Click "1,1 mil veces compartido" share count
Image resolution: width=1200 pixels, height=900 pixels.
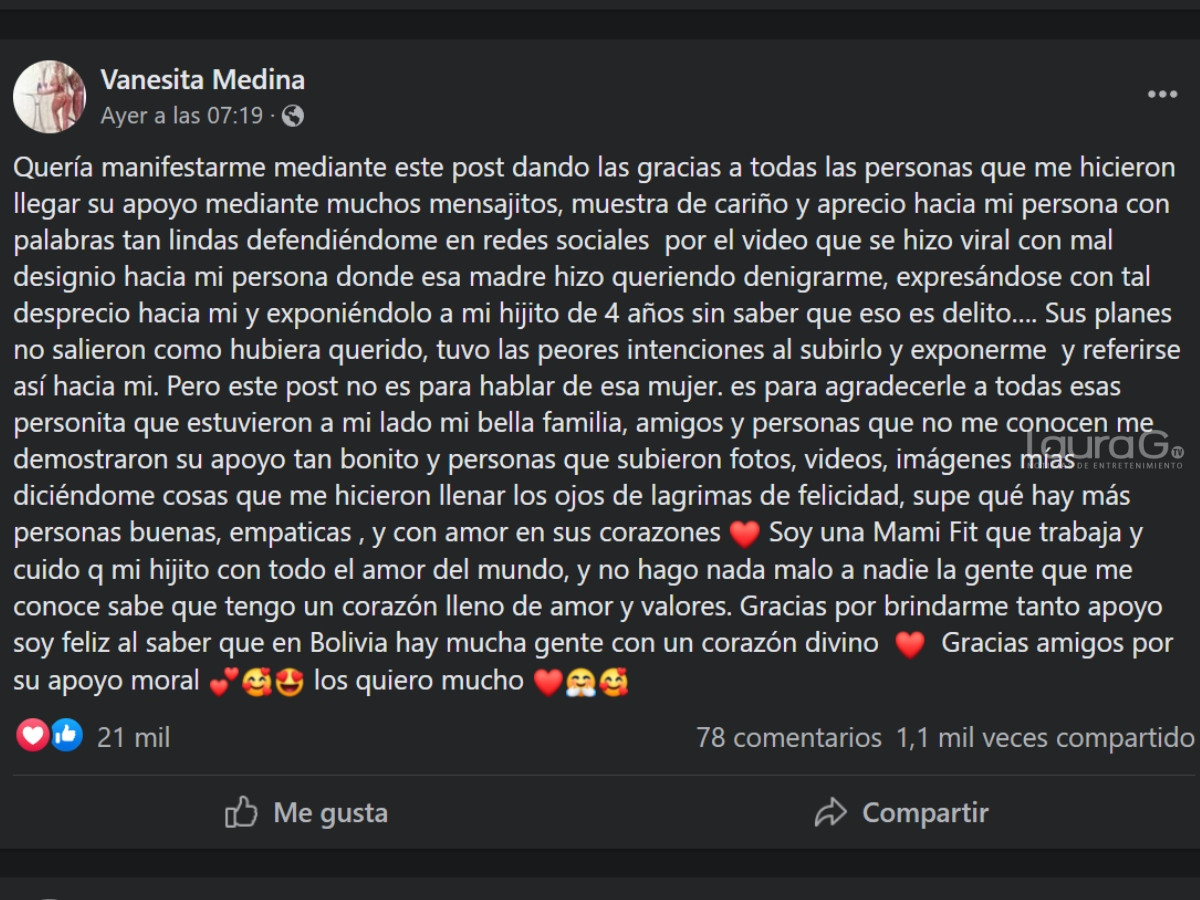point(1045,738)
